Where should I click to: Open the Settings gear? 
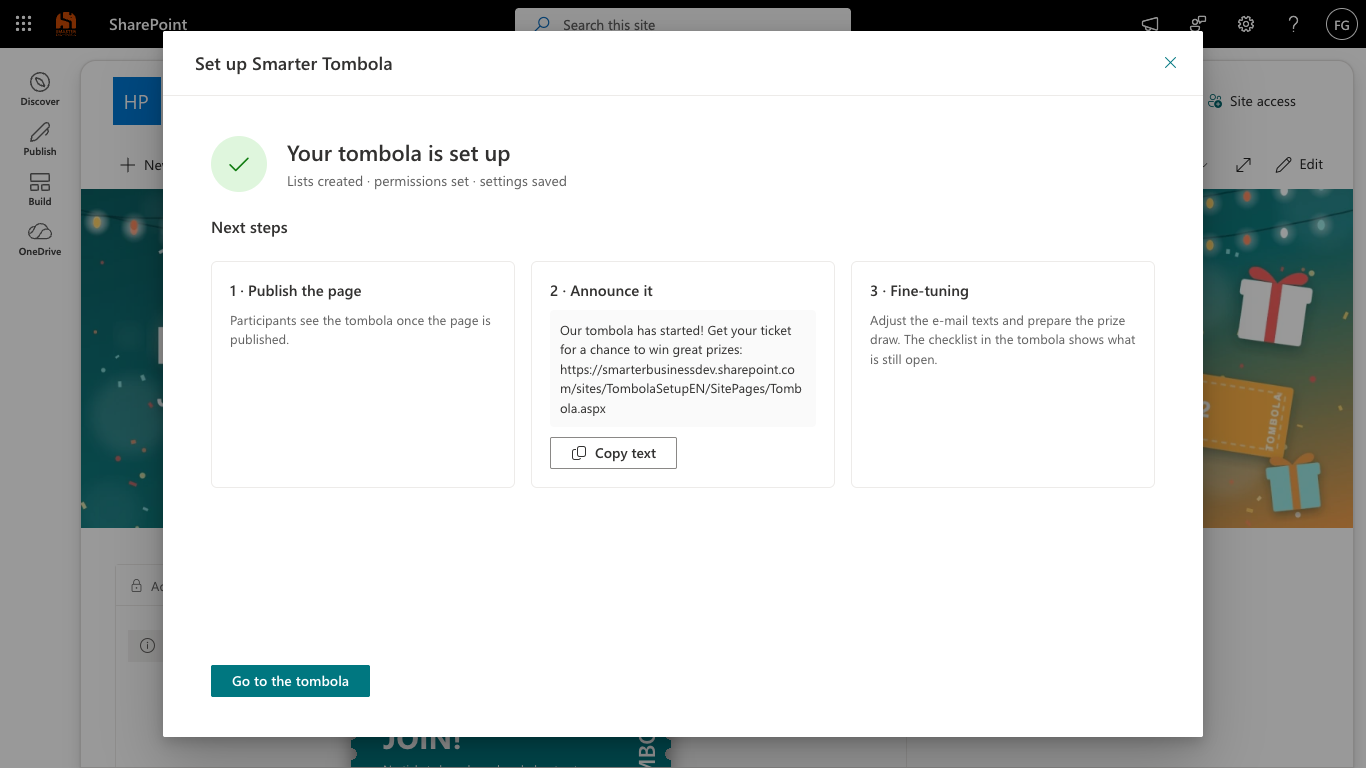pos(1246,24)
